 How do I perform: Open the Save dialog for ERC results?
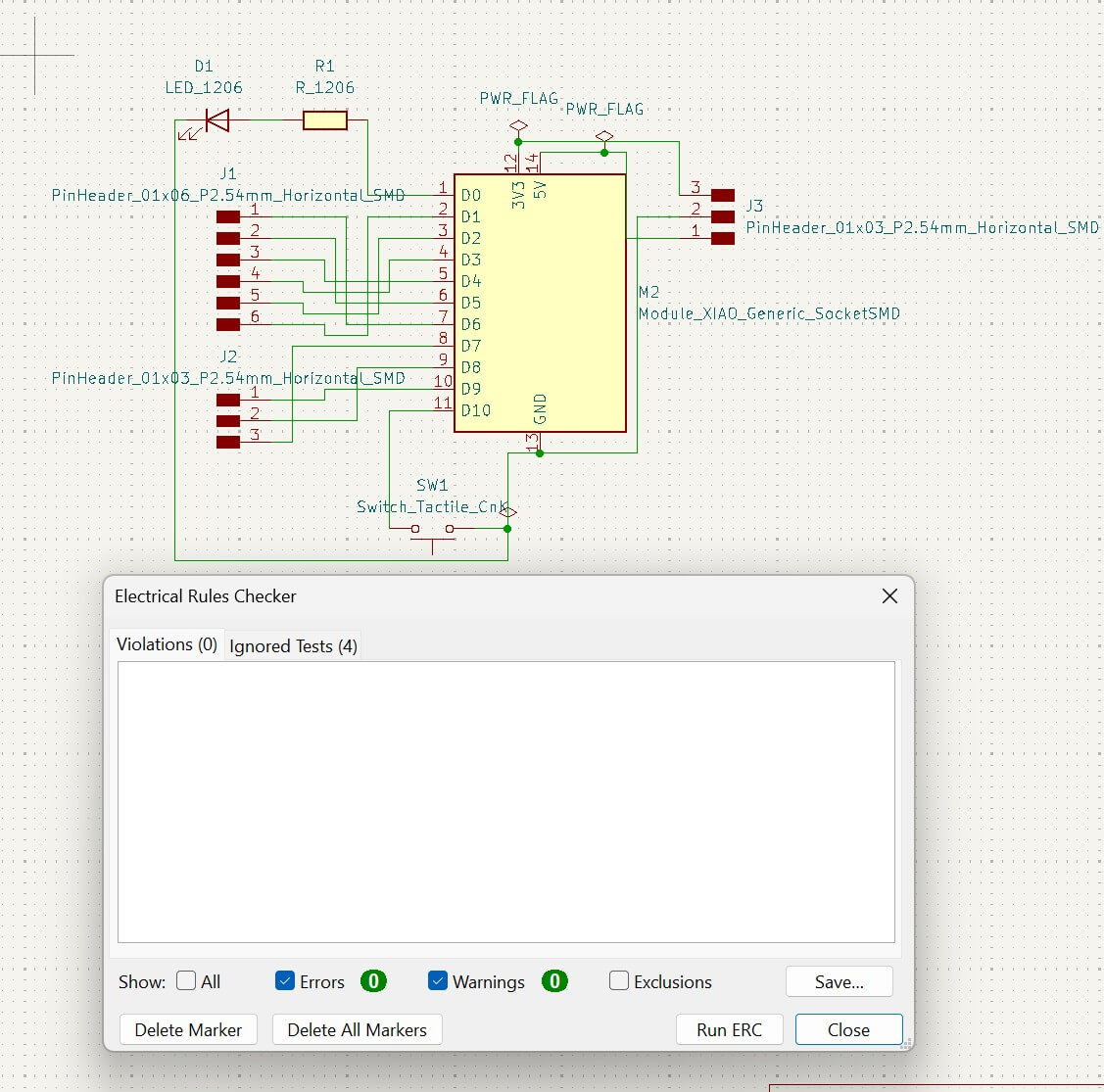[839, 981]
